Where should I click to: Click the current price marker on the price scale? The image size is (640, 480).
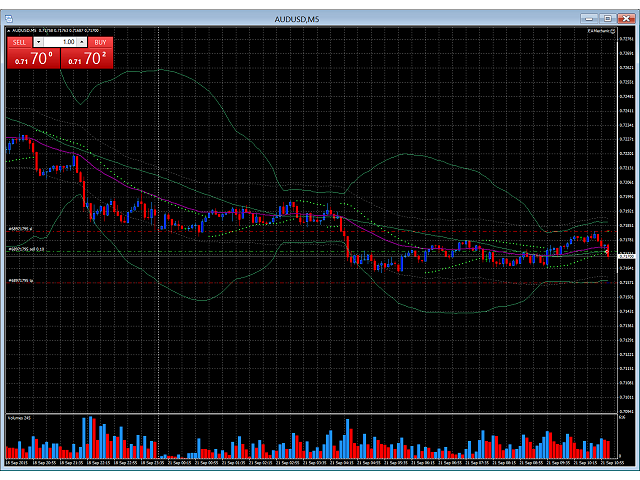click(x=627, y=256)
